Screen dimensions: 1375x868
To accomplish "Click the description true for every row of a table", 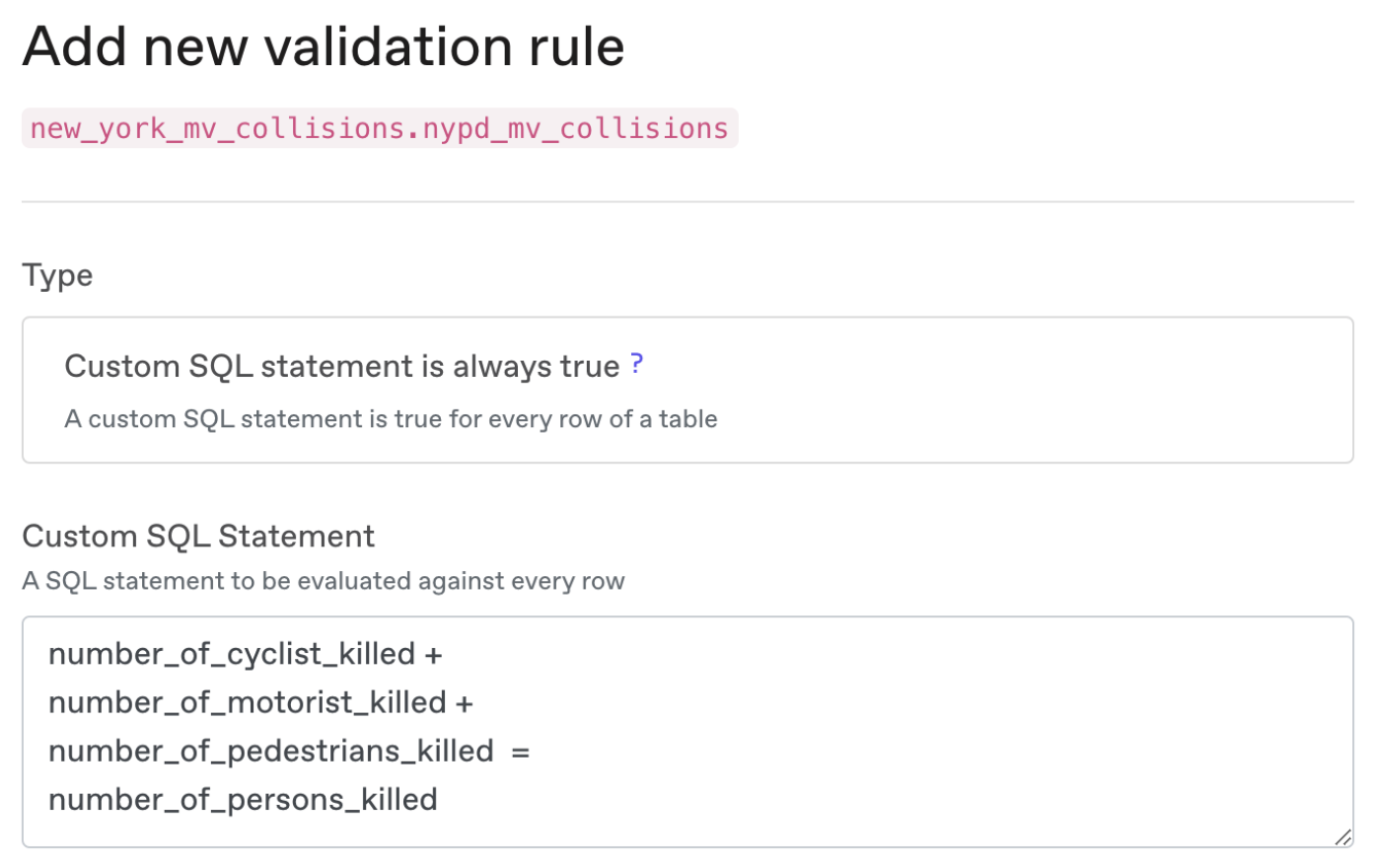I will [391, 419].
